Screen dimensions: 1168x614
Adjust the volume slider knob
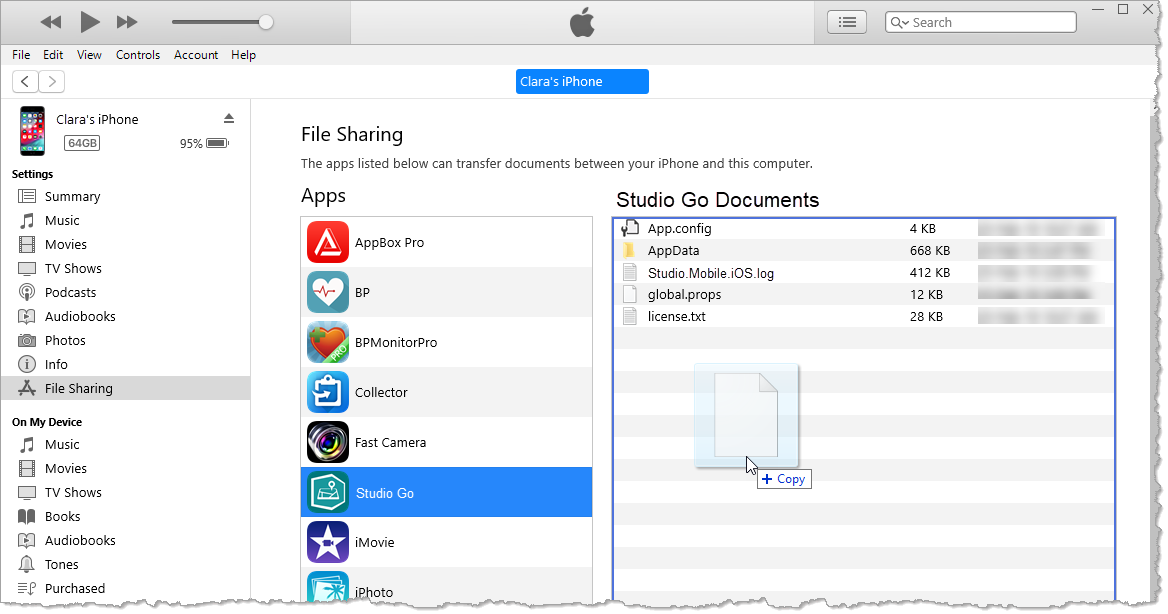coord(266,22)
